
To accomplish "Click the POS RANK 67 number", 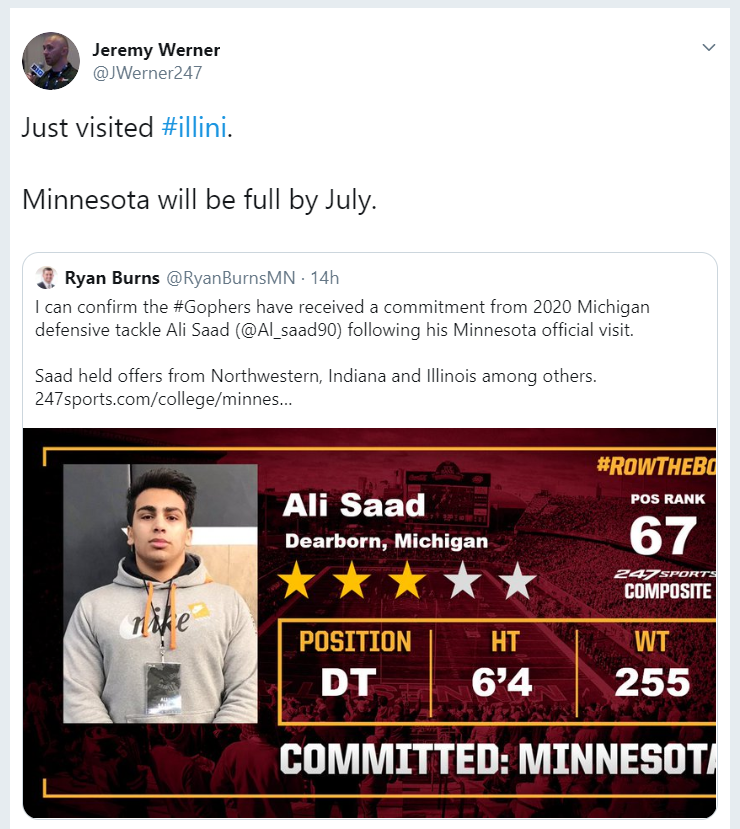I will click(x=662, y=536).
